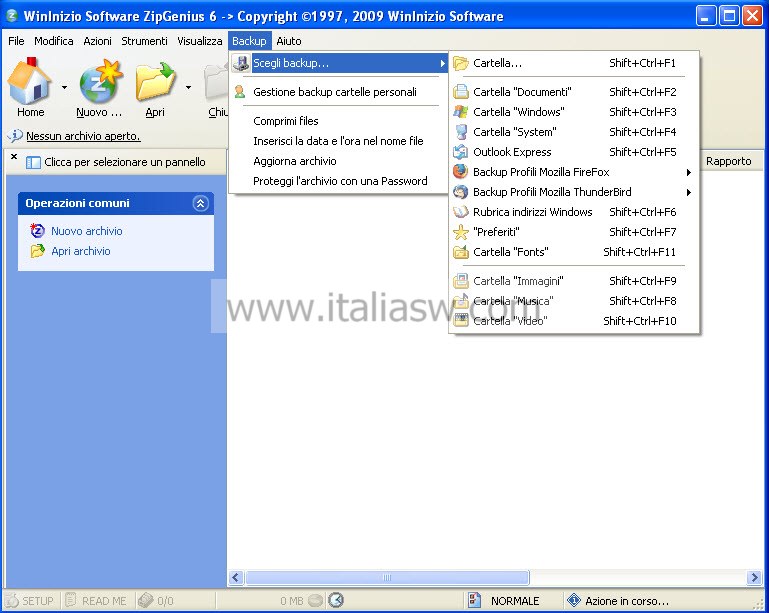The height and width of the screenshot is (613, 769).
Task: Click the info icon beside Nessun archivio aperto
Action: (14, 135)
